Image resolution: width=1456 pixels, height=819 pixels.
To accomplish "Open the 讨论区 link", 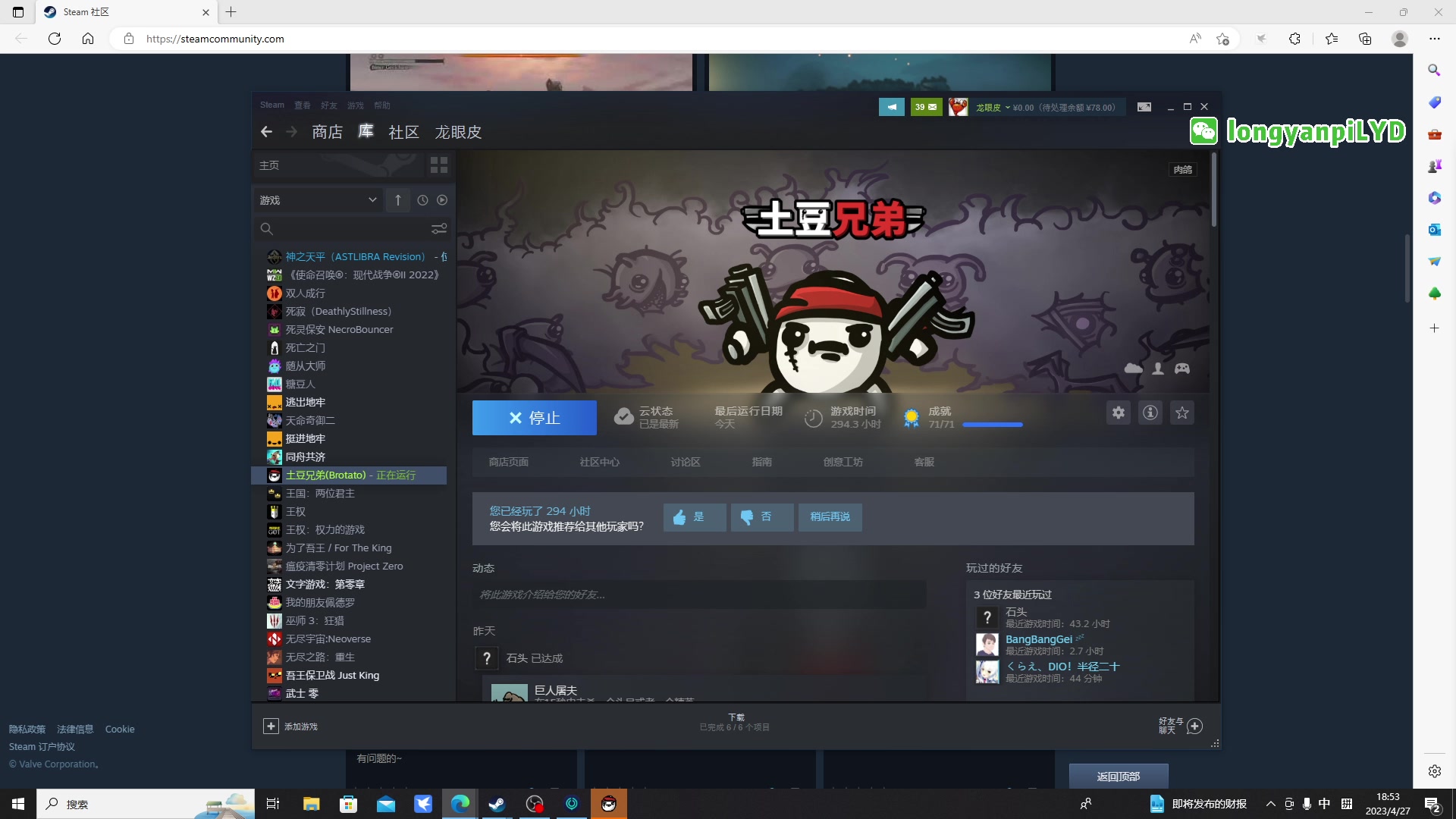I will (x=686, y=462).
